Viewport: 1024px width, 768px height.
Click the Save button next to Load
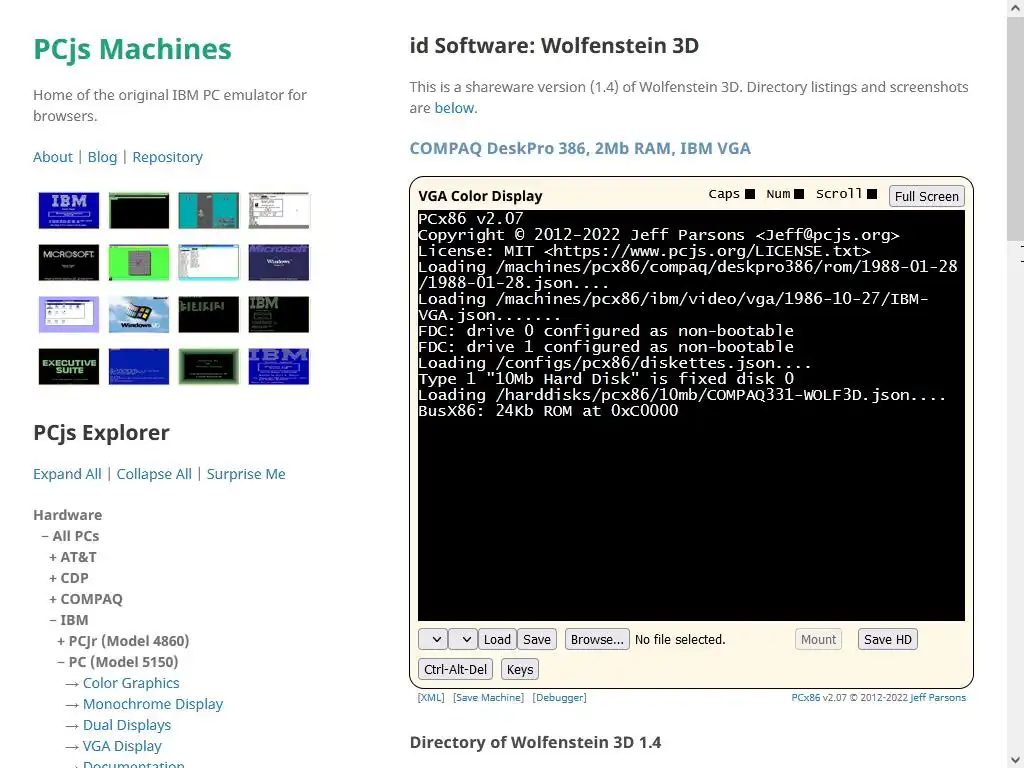click(x=537, y=639)
